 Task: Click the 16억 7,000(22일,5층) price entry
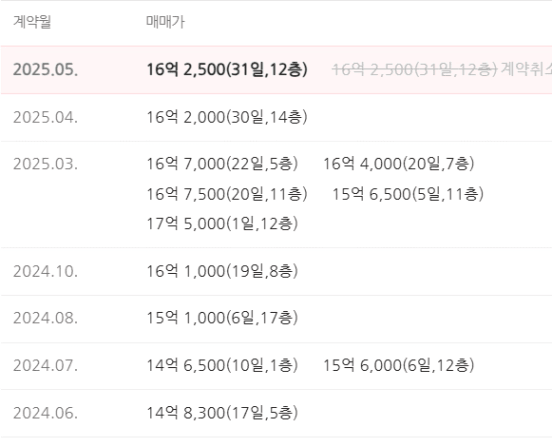pyautogui.click(x=222, y=164)
